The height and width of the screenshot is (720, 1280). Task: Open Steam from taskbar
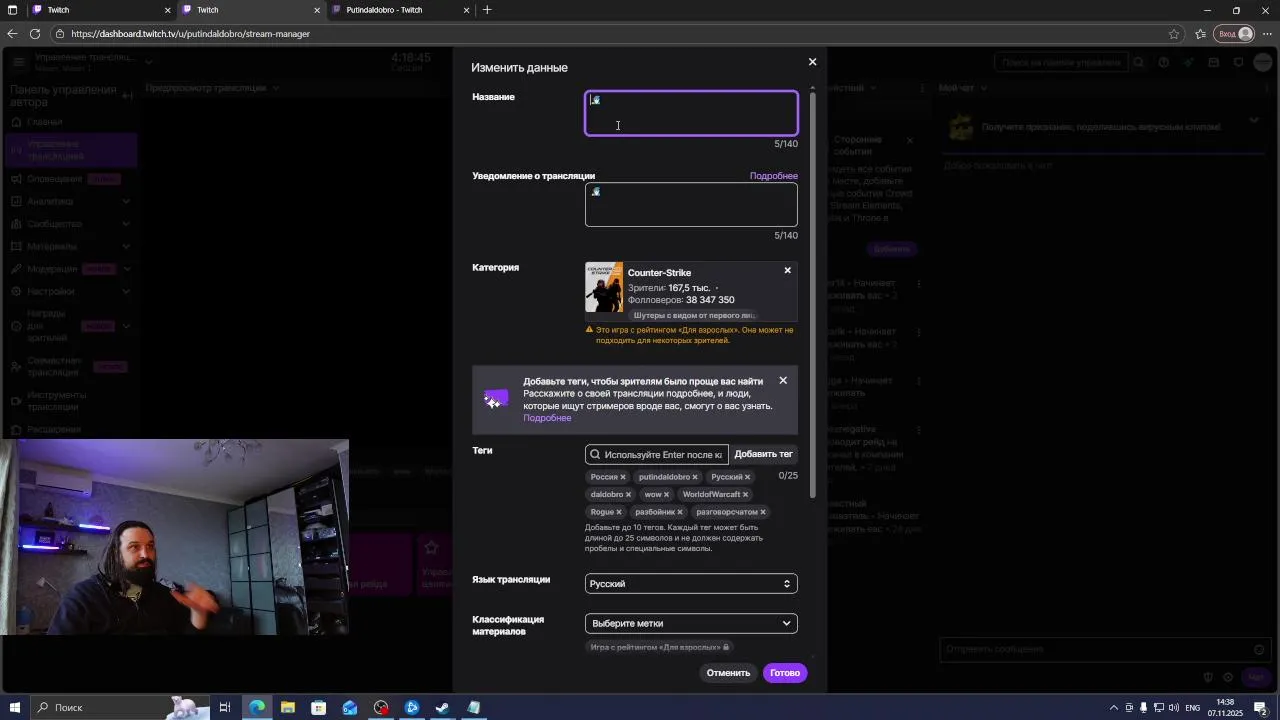(443, 708)
